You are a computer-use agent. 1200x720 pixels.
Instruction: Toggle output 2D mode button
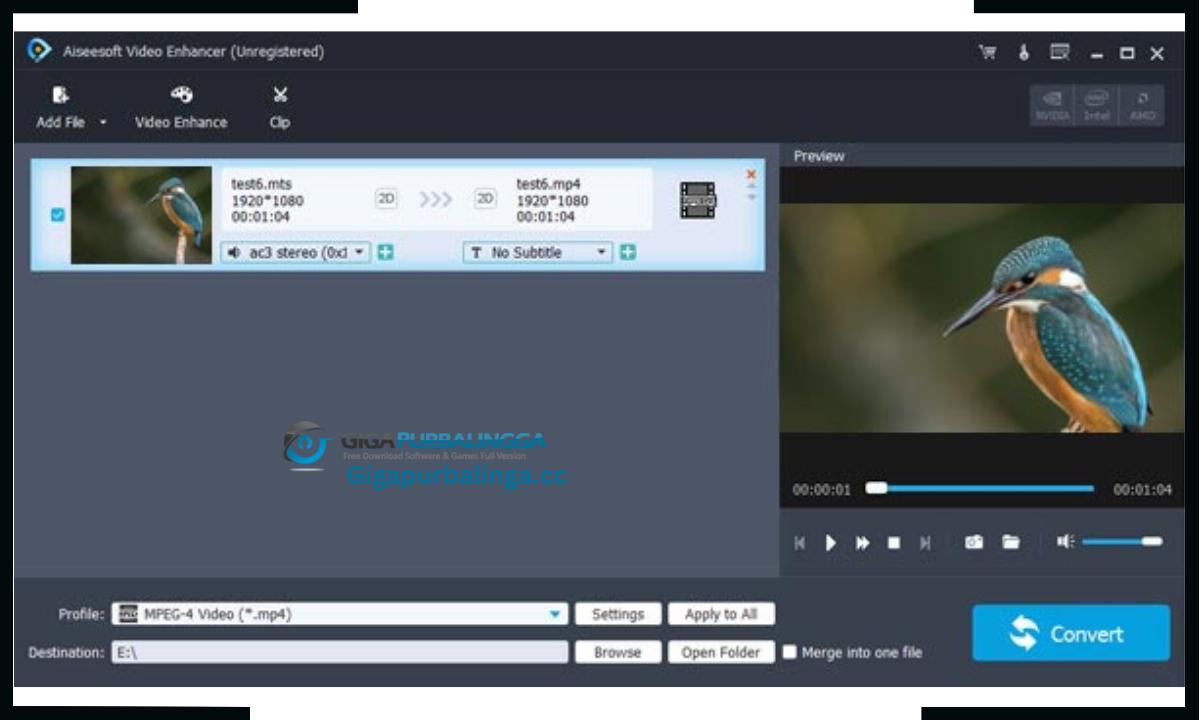point(485,199)
